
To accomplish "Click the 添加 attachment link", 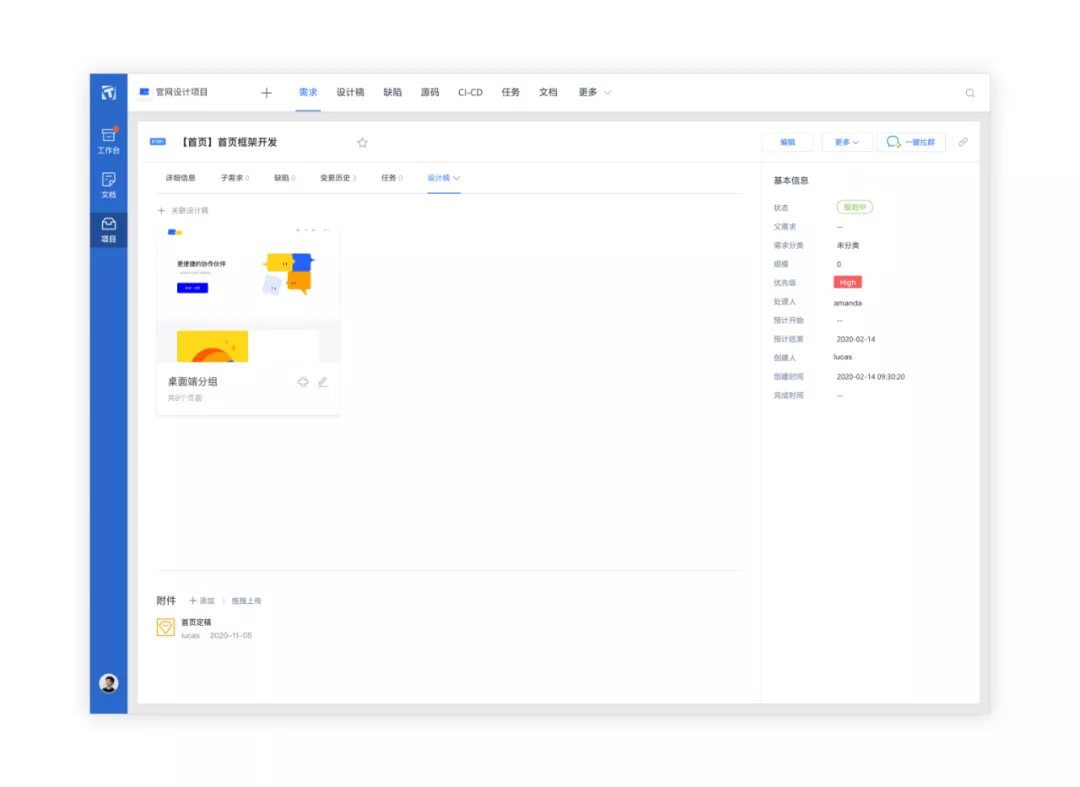I will tap(202, 600).
